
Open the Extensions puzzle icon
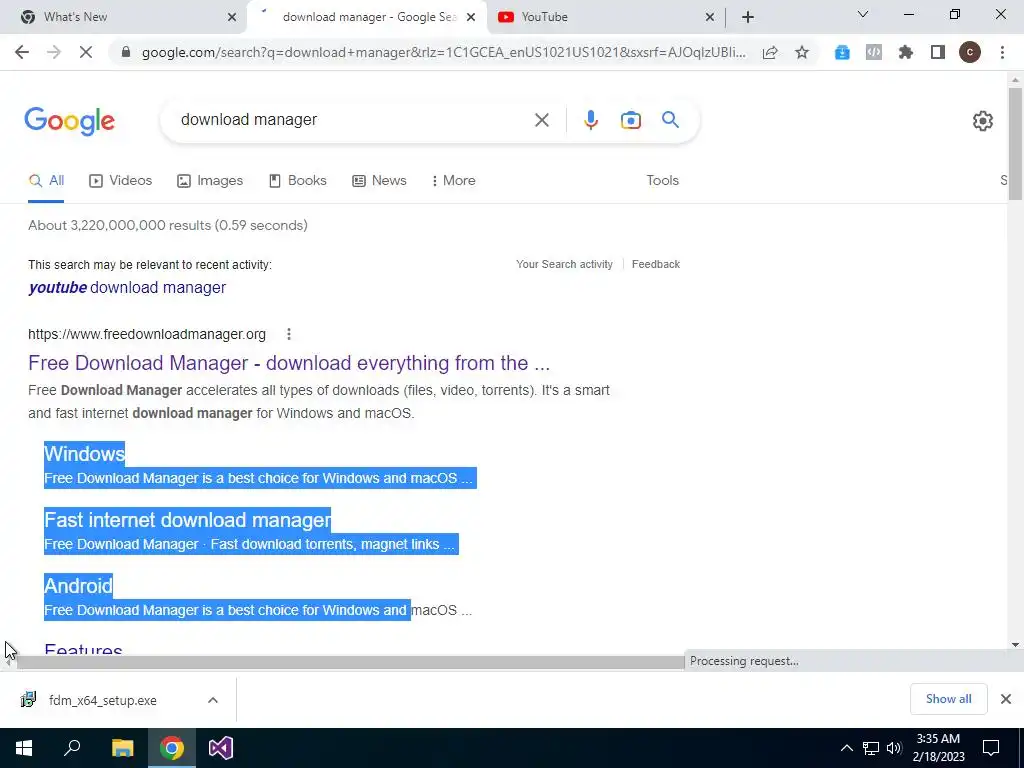pyautogui.click(x=906, y=52)
